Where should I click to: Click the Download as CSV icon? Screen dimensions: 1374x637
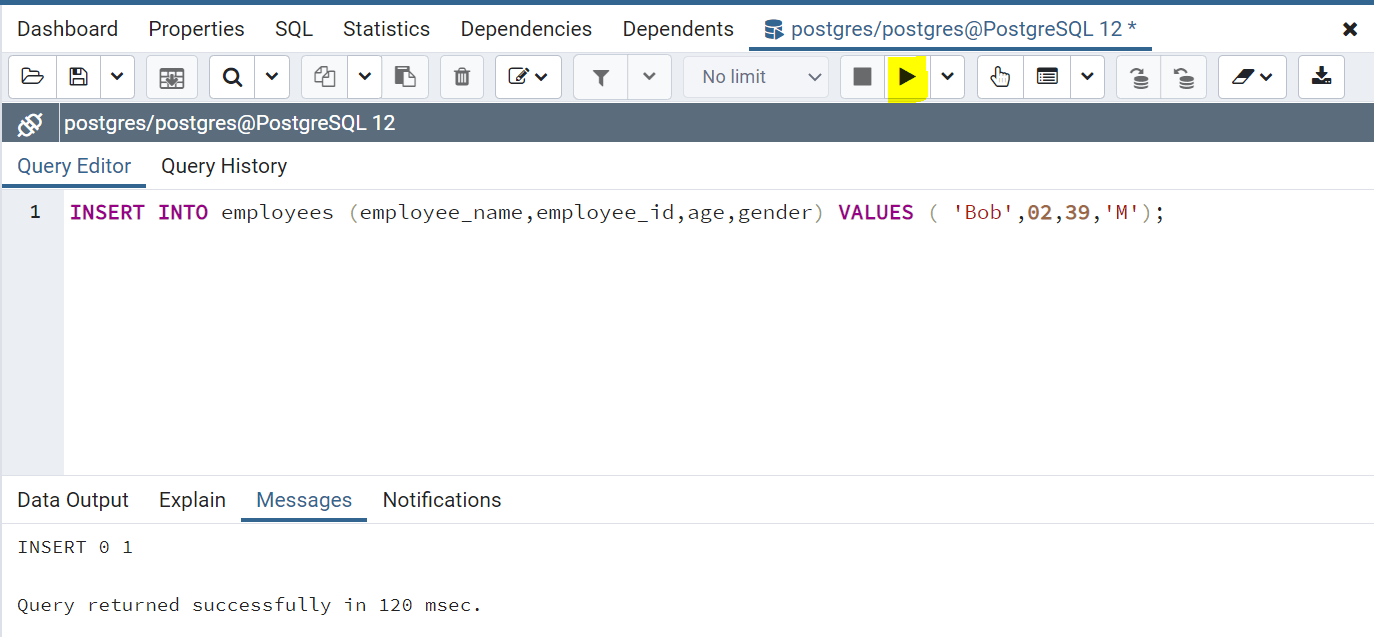(1321, 77)
